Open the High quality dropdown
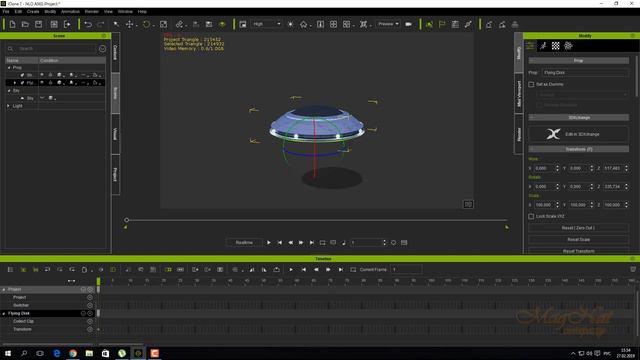640x360 pixels. (267, 24)
